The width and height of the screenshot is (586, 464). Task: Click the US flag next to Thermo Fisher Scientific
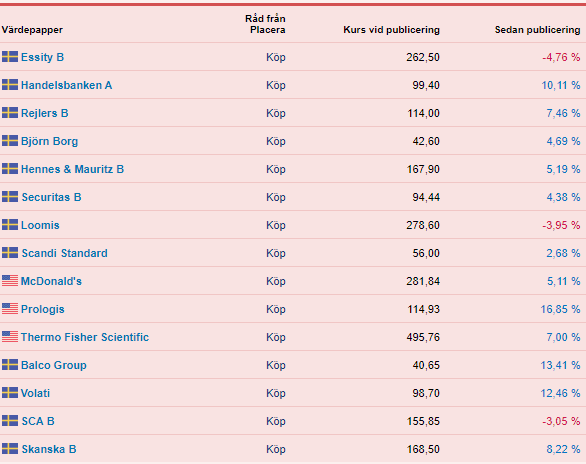click(10, 337)
